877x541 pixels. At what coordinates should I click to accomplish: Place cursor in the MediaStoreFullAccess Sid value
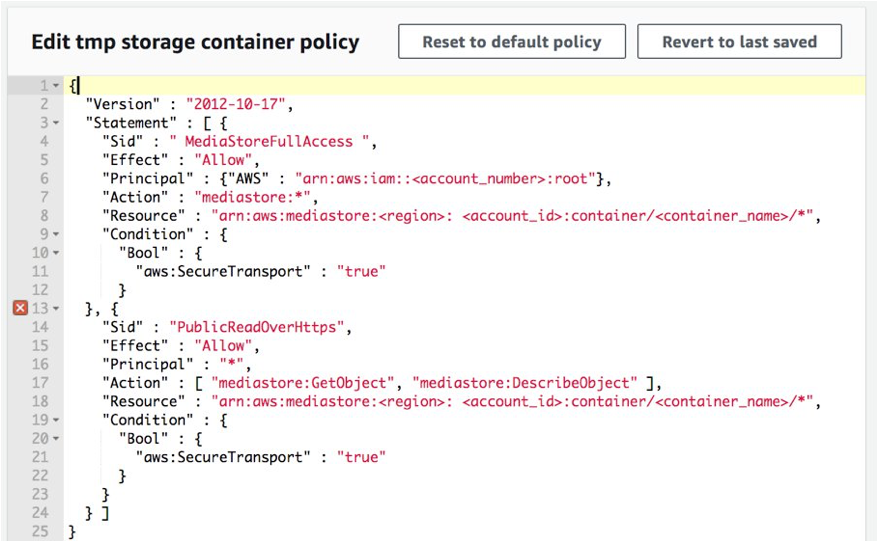tap(269, 142)
